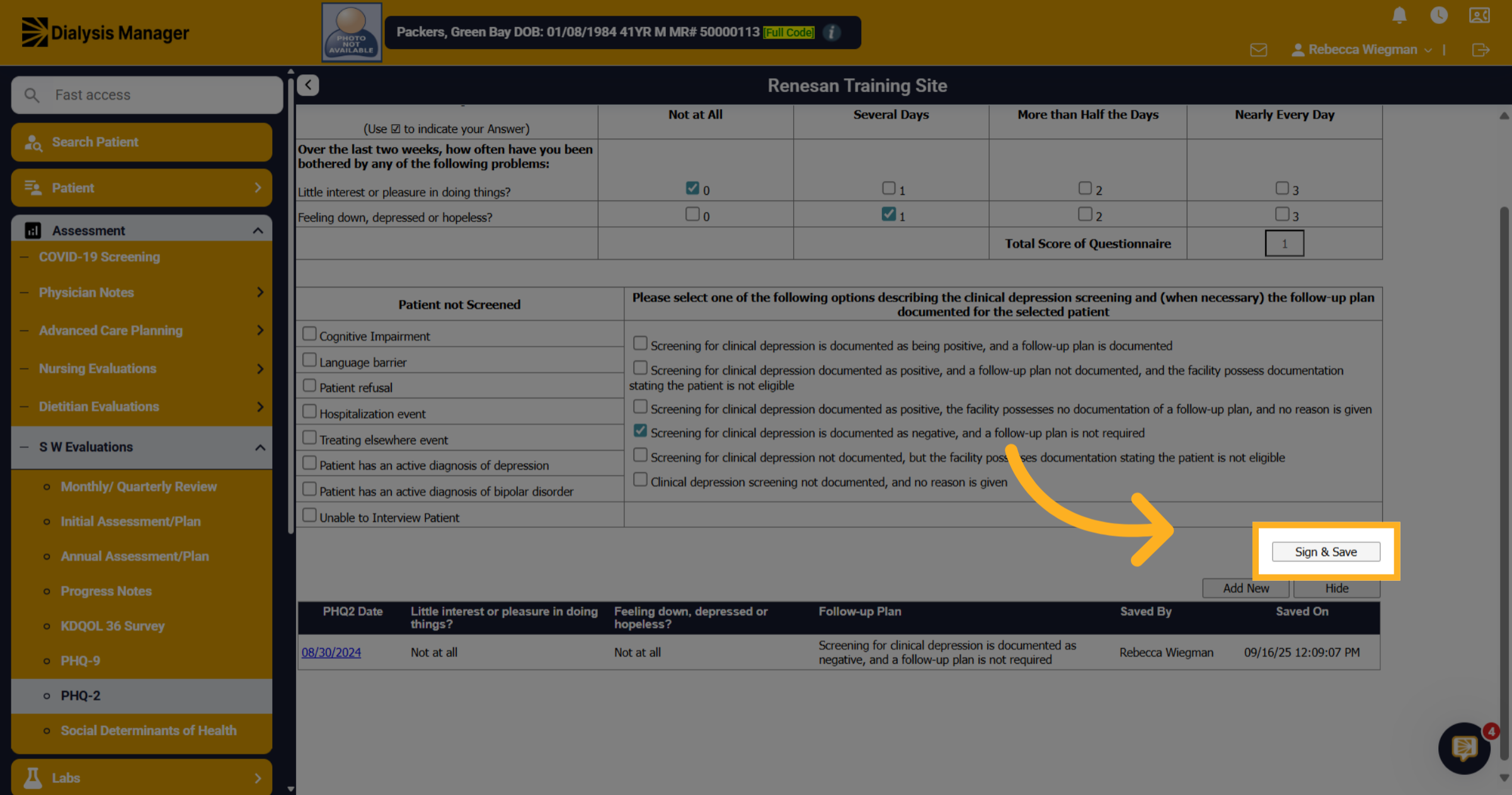
Task: Collapse sidebar with the back chevron button
Action: coord(308,85)
